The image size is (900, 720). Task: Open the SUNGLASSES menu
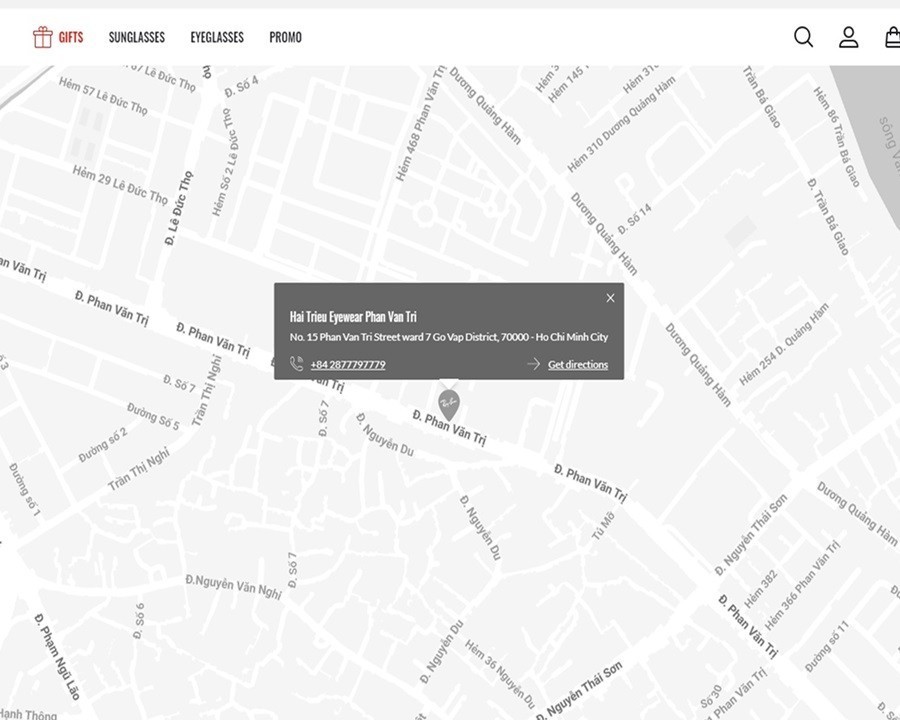pos(136,37)
